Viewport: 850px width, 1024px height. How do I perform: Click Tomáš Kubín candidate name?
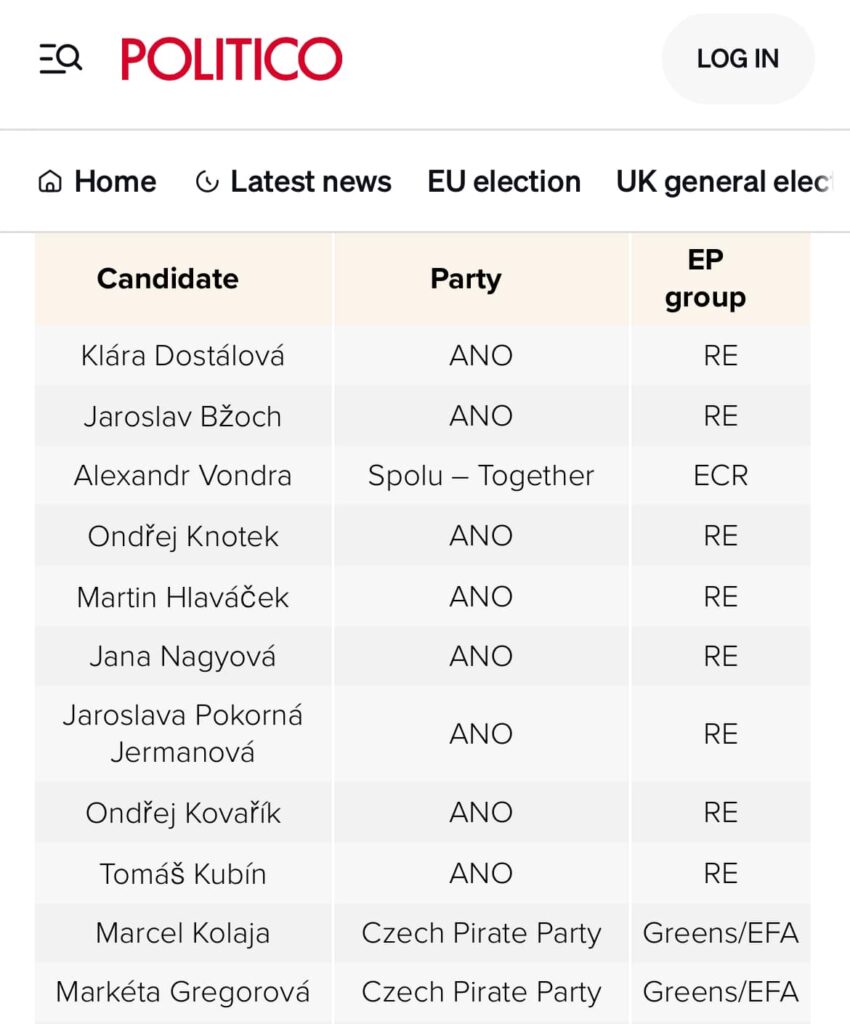point(183,874)
